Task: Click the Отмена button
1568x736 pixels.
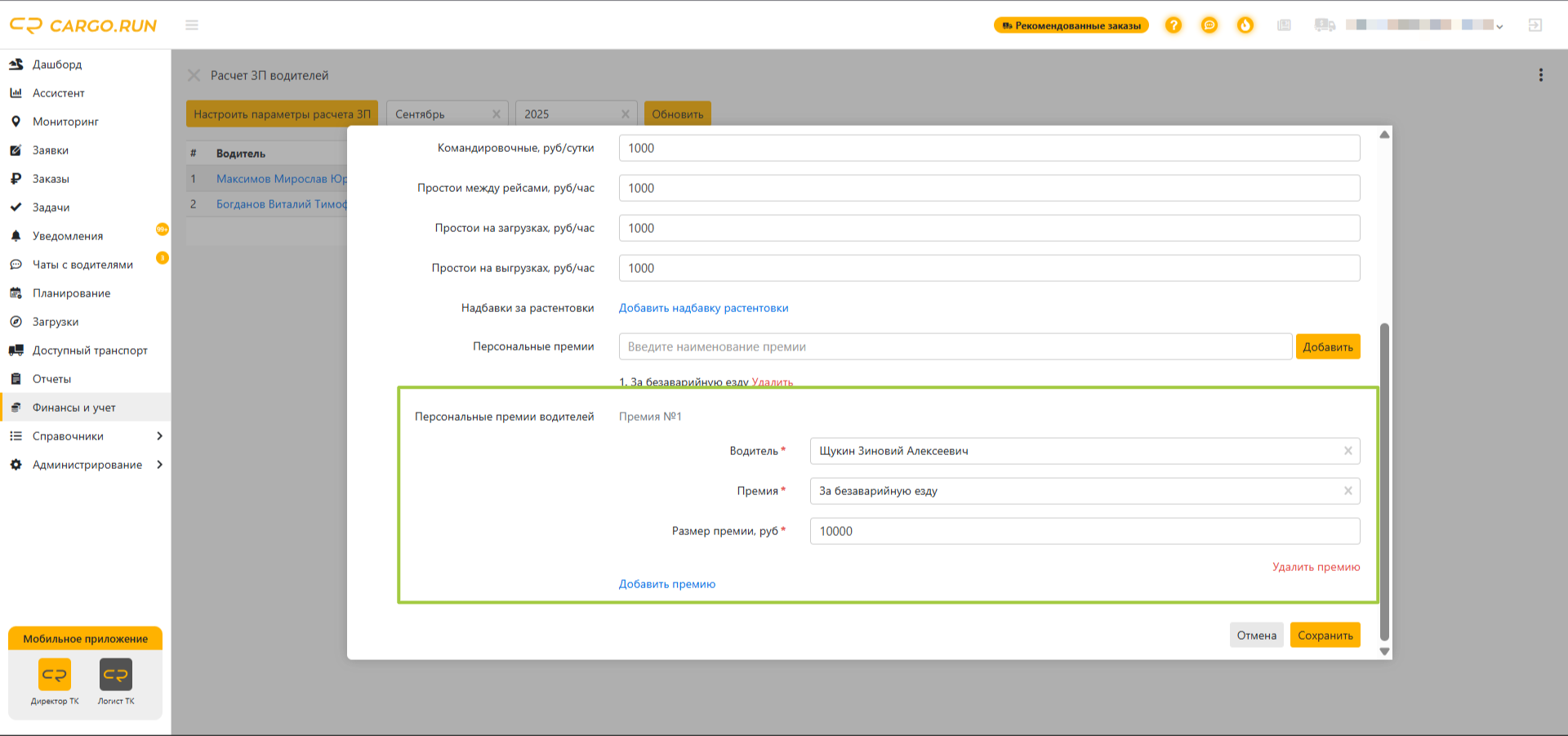Action: [x=1256, y=635]
